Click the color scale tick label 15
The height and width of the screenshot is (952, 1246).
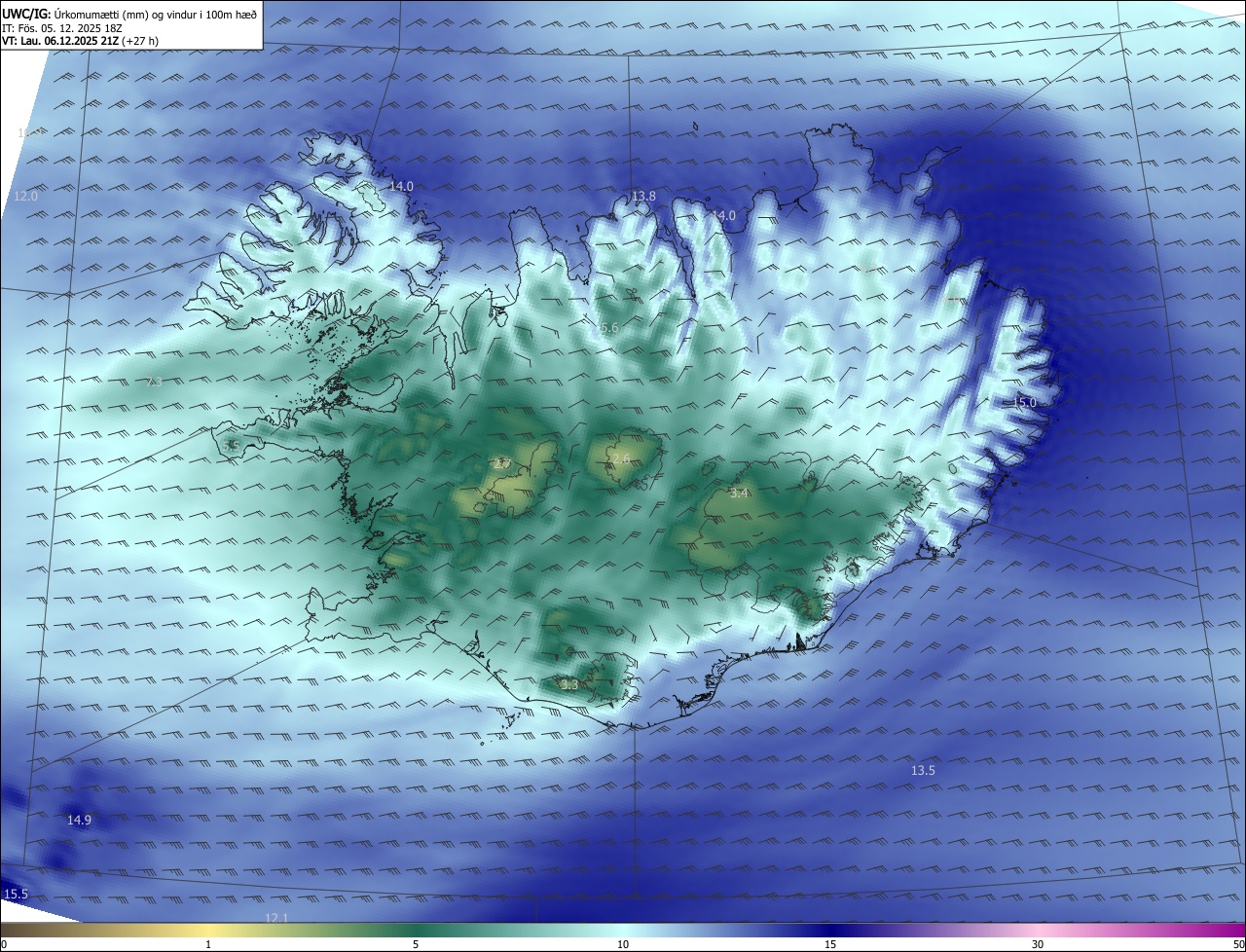coord(830,944)
